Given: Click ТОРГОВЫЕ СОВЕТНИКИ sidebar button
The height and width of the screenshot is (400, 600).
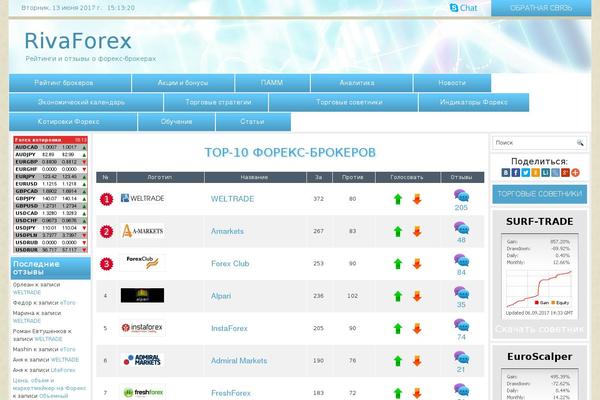Looking at the screenshot, I should tap(540, 194).
